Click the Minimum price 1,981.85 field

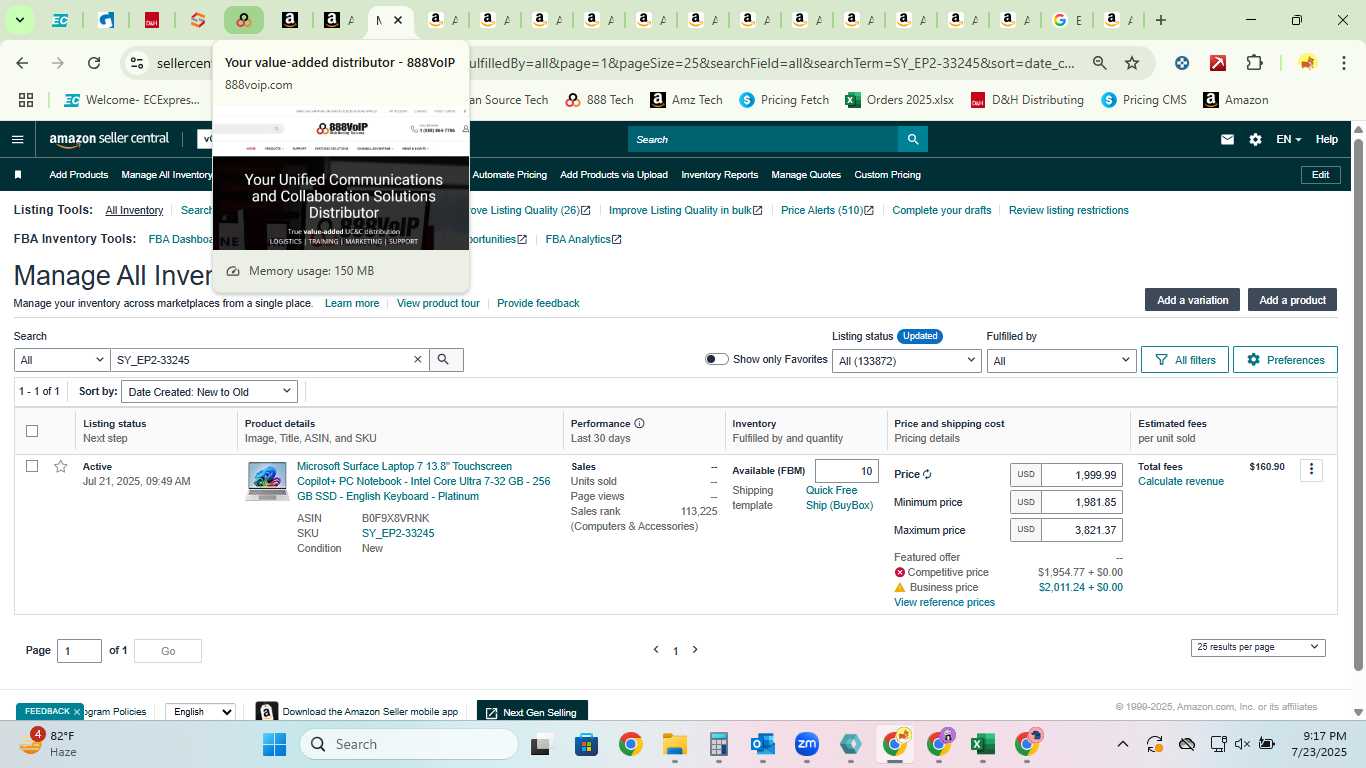tap(1081, 503)
